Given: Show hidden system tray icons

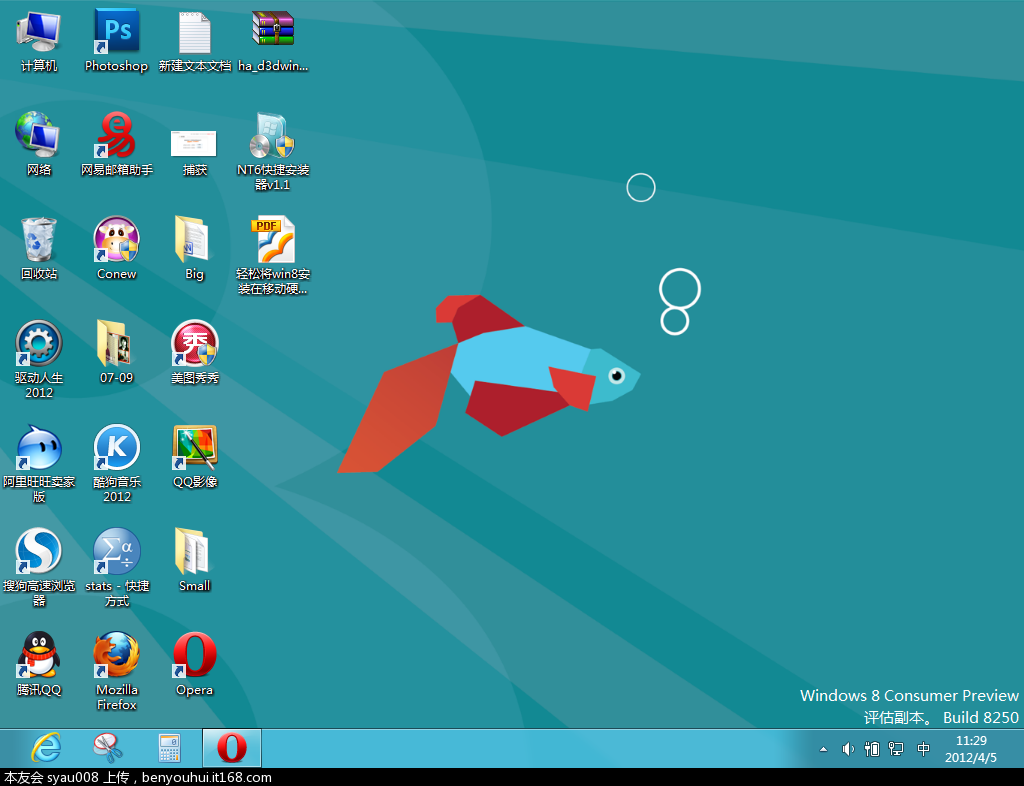Looking at the screenshot, I should click(823, 749).
